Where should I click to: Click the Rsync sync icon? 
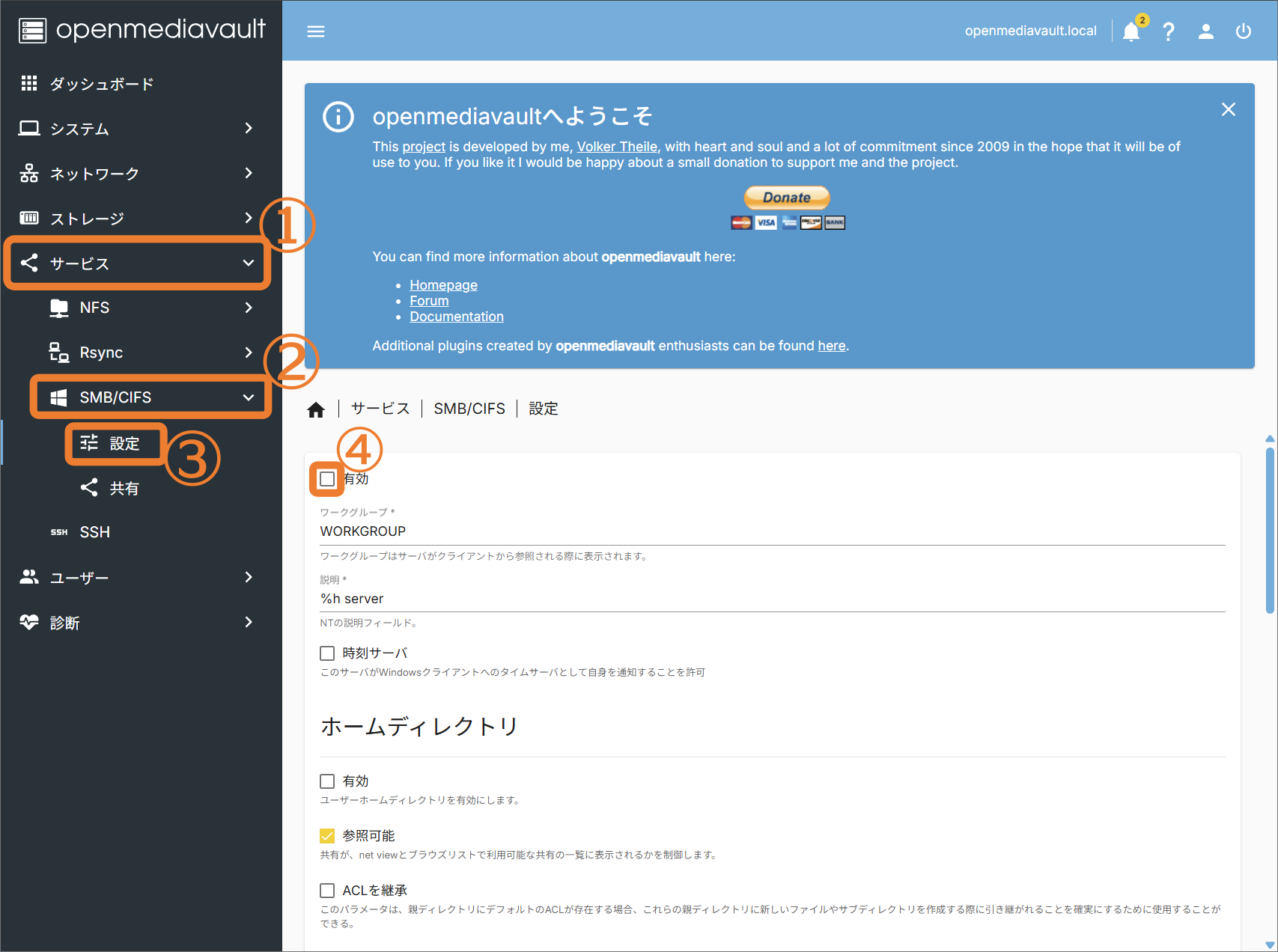tap(59, 353)
